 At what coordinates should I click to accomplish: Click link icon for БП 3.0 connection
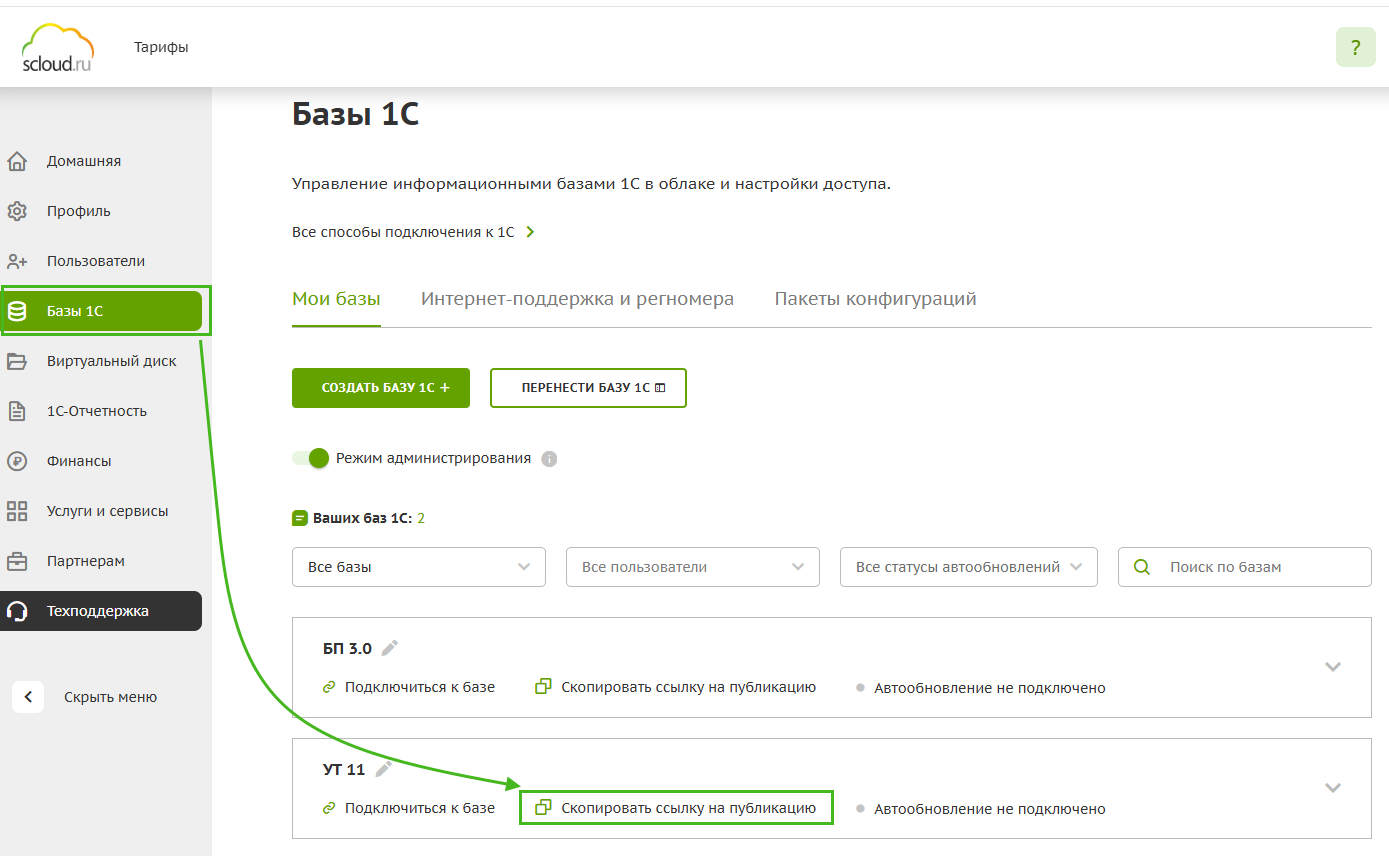click(x=328, y=688)
